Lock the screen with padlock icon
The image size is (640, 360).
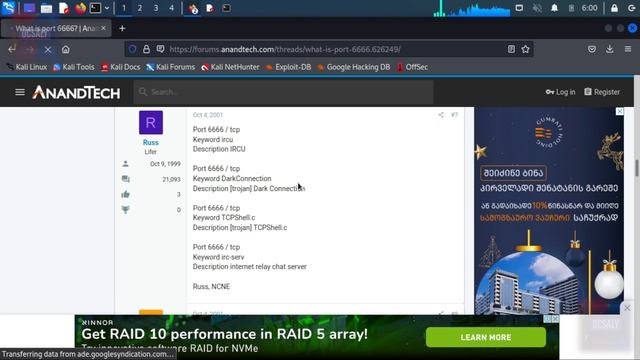click(614, 8)
